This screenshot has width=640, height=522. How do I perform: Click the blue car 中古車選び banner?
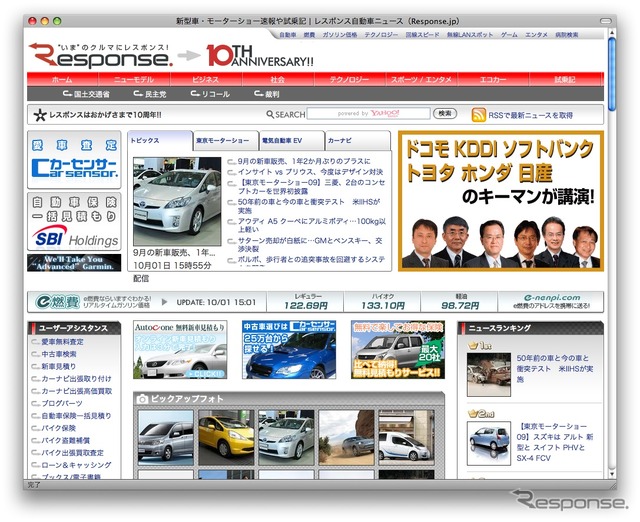coord(289,350)
